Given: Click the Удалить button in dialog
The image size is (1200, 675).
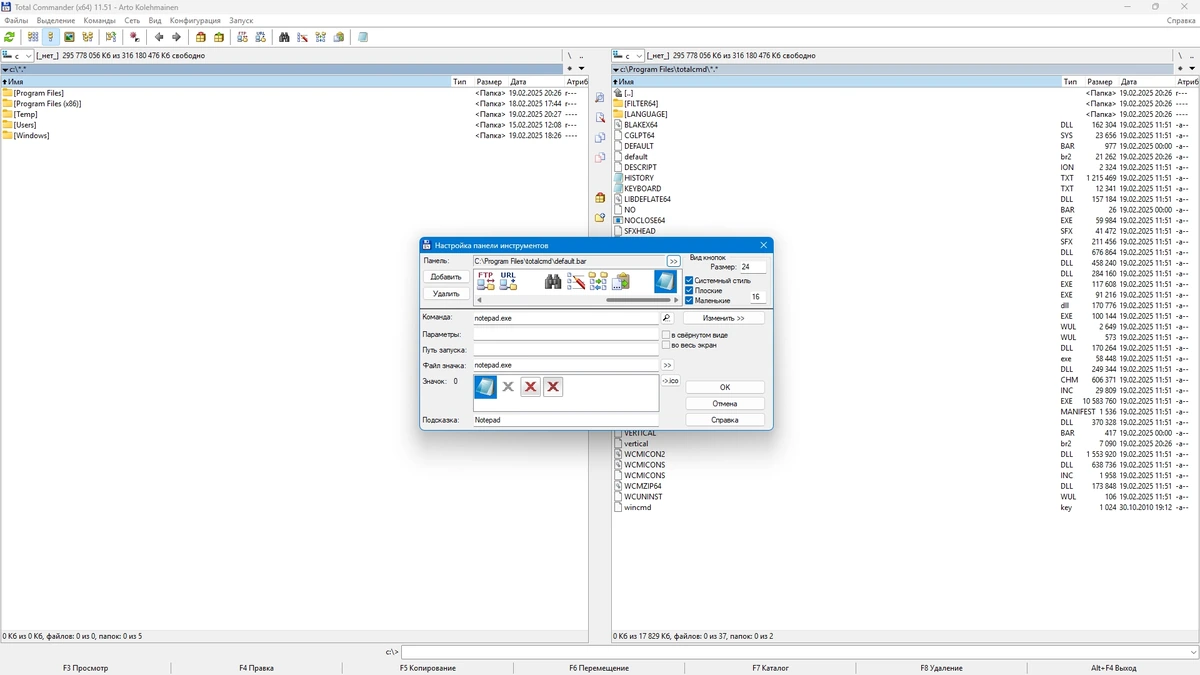Looking at the screenshot, I should pyautogui.click(x=446, y=294).
